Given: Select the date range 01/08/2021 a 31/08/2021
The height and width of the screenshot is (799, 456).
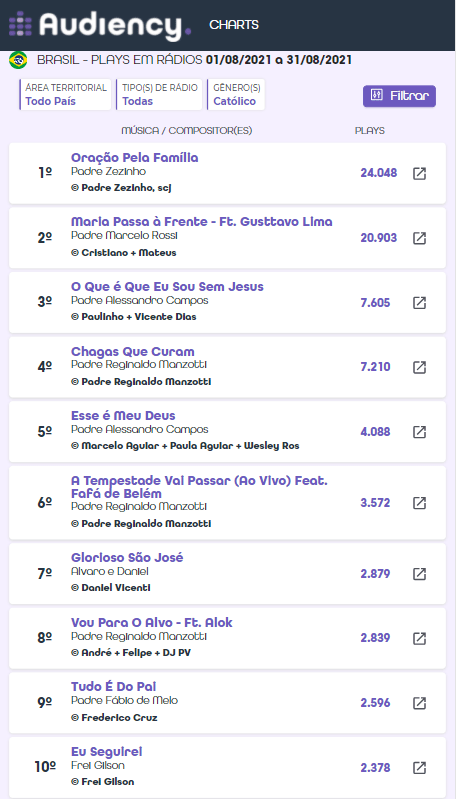Looking at the screenshot, I should [279, 60].
